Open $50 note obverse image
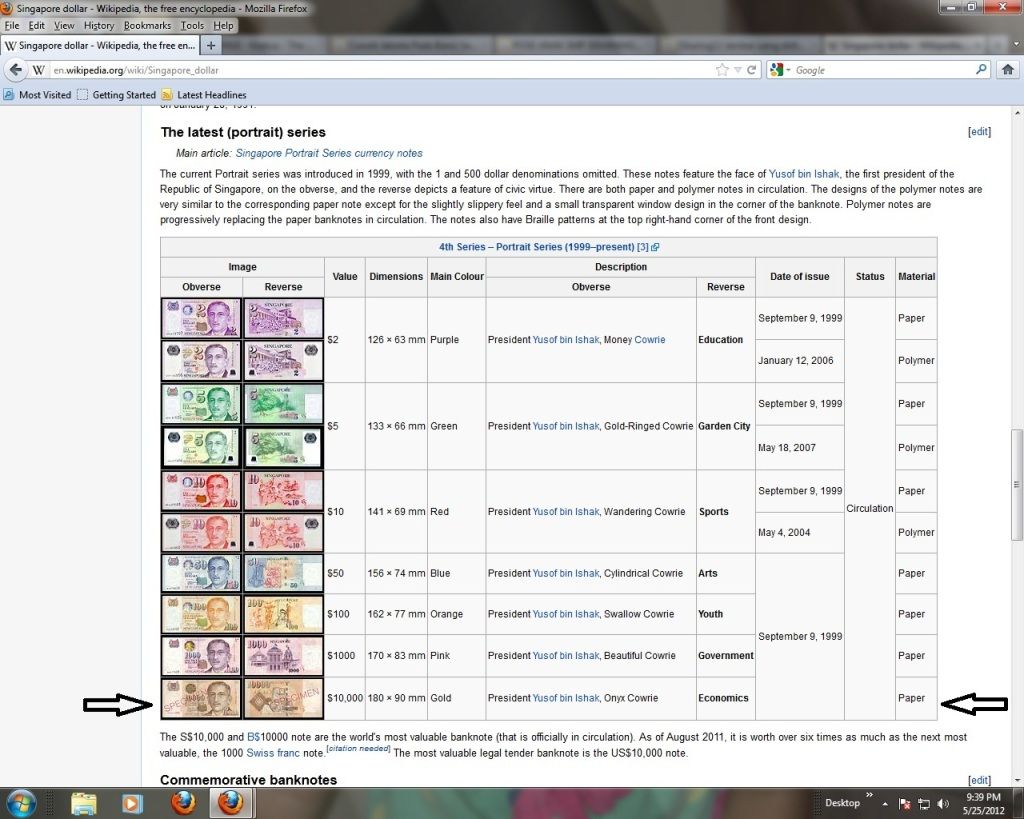Viewport: 1024px width, 819px height. [x=201, y=573]
